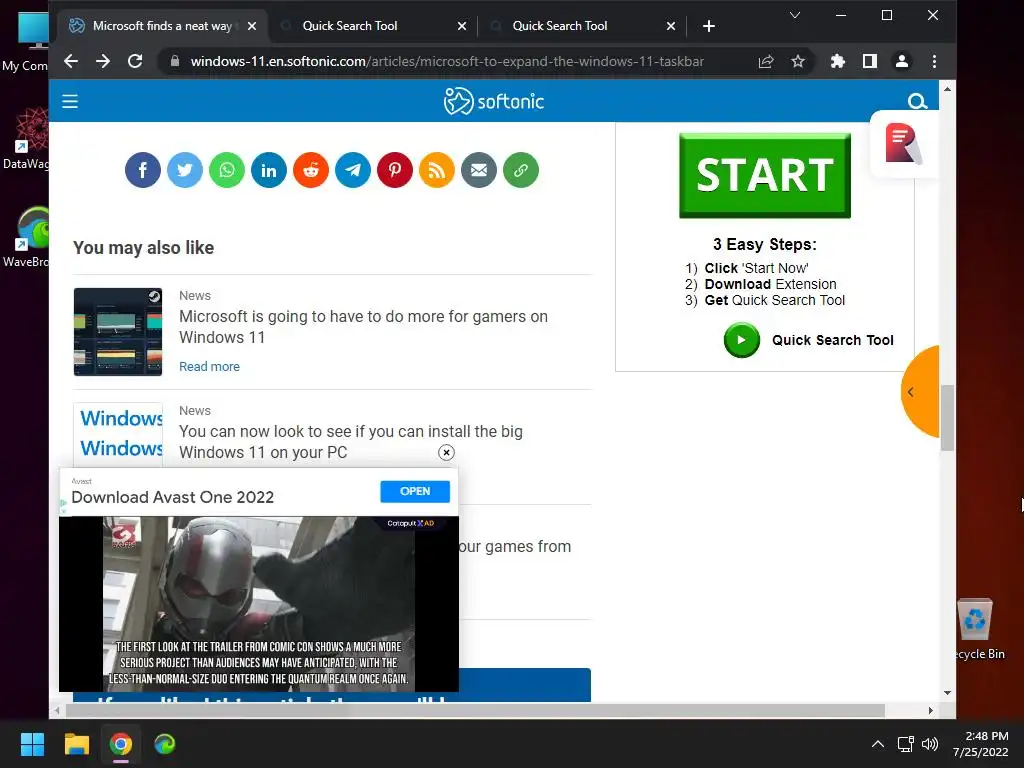Viewport: 1024px width, 768px height.
Task: Click Chrome icon in taskbar
Action: tap(120, 744)
